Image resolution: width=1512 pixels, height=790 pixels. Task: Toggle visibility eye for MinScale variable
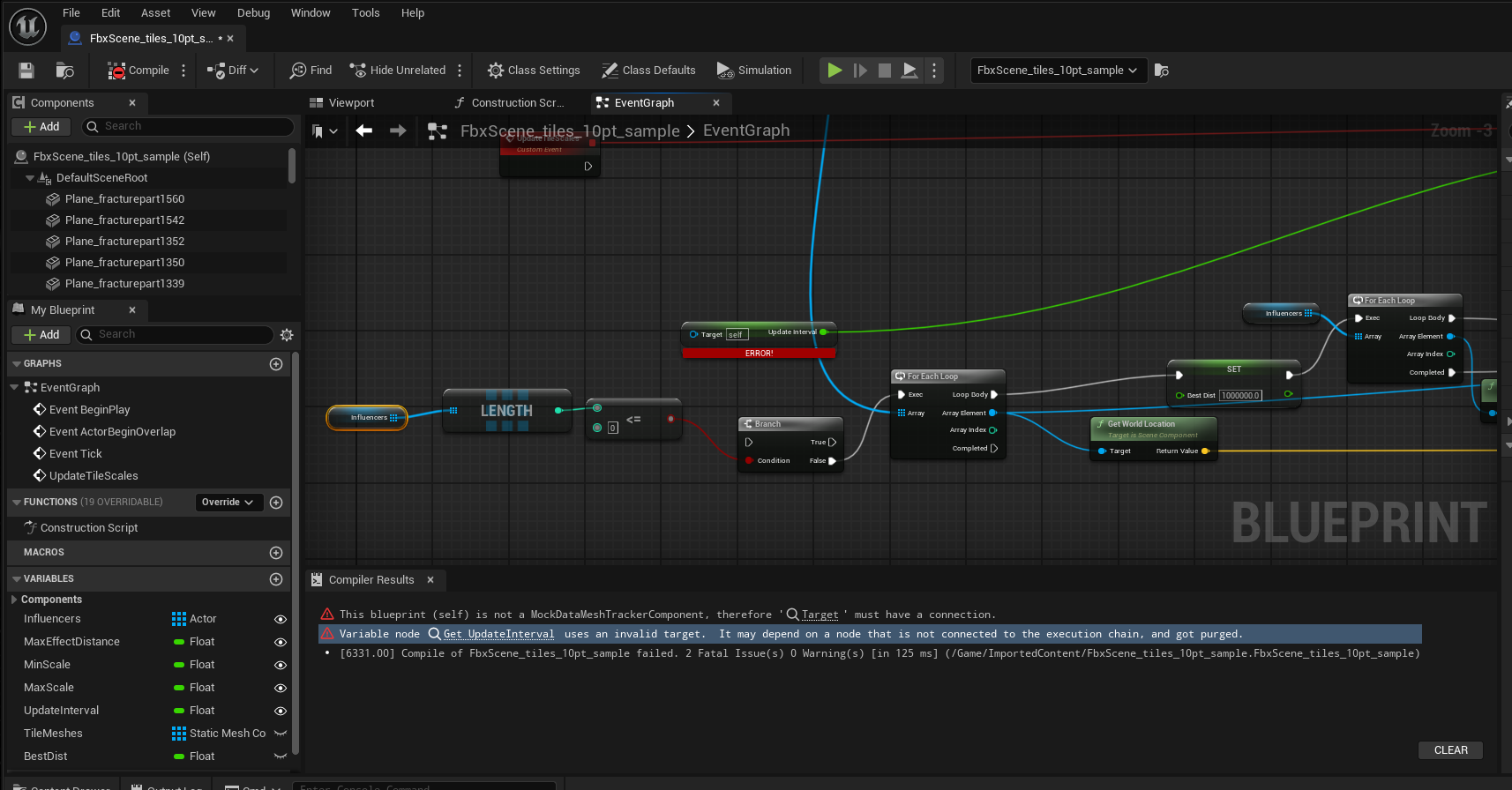pyautogui.click(x=281, y=666)
